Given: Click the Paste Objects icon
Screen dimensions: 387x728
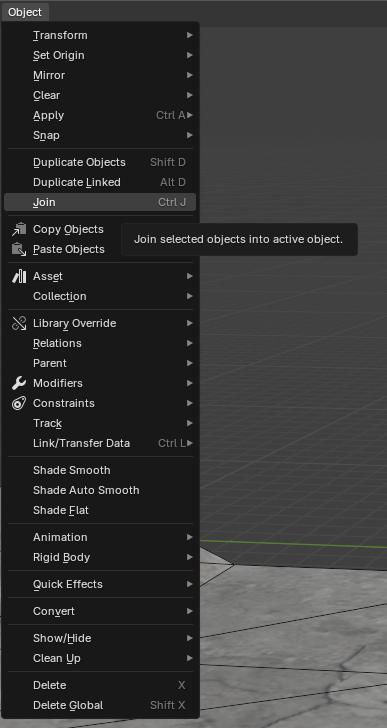Looking at the screenshot, I should (19, 249).
